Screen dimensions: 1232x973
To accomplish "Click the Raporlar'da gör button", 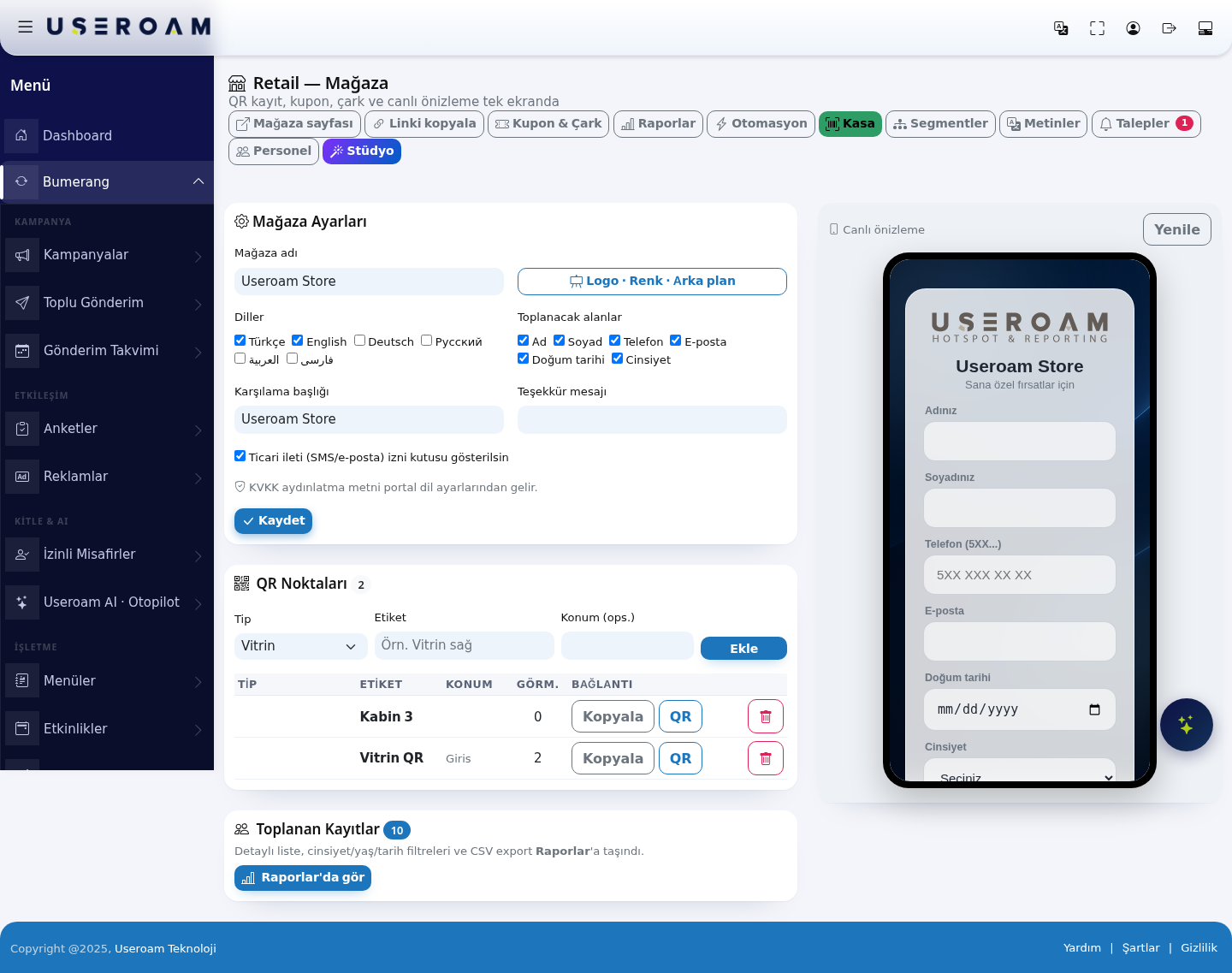I will pos(303,878).
